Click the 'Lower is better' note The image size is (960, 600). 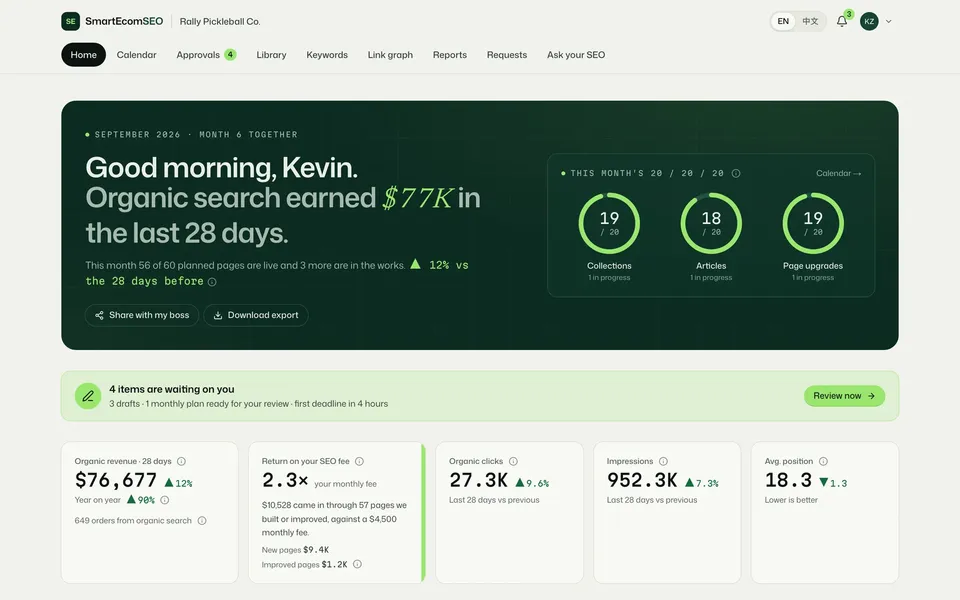tap(790, 500)
